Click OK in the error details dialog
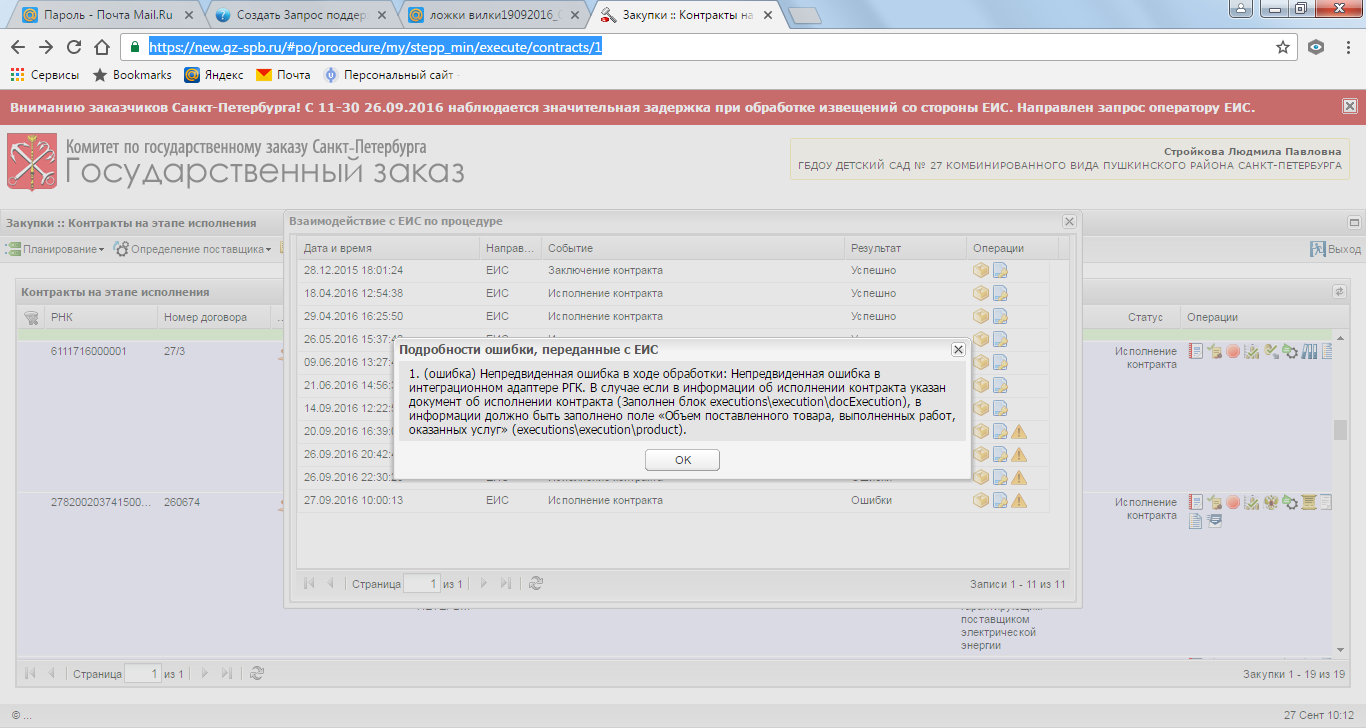 pyautogui.click(x=682, y=460)
